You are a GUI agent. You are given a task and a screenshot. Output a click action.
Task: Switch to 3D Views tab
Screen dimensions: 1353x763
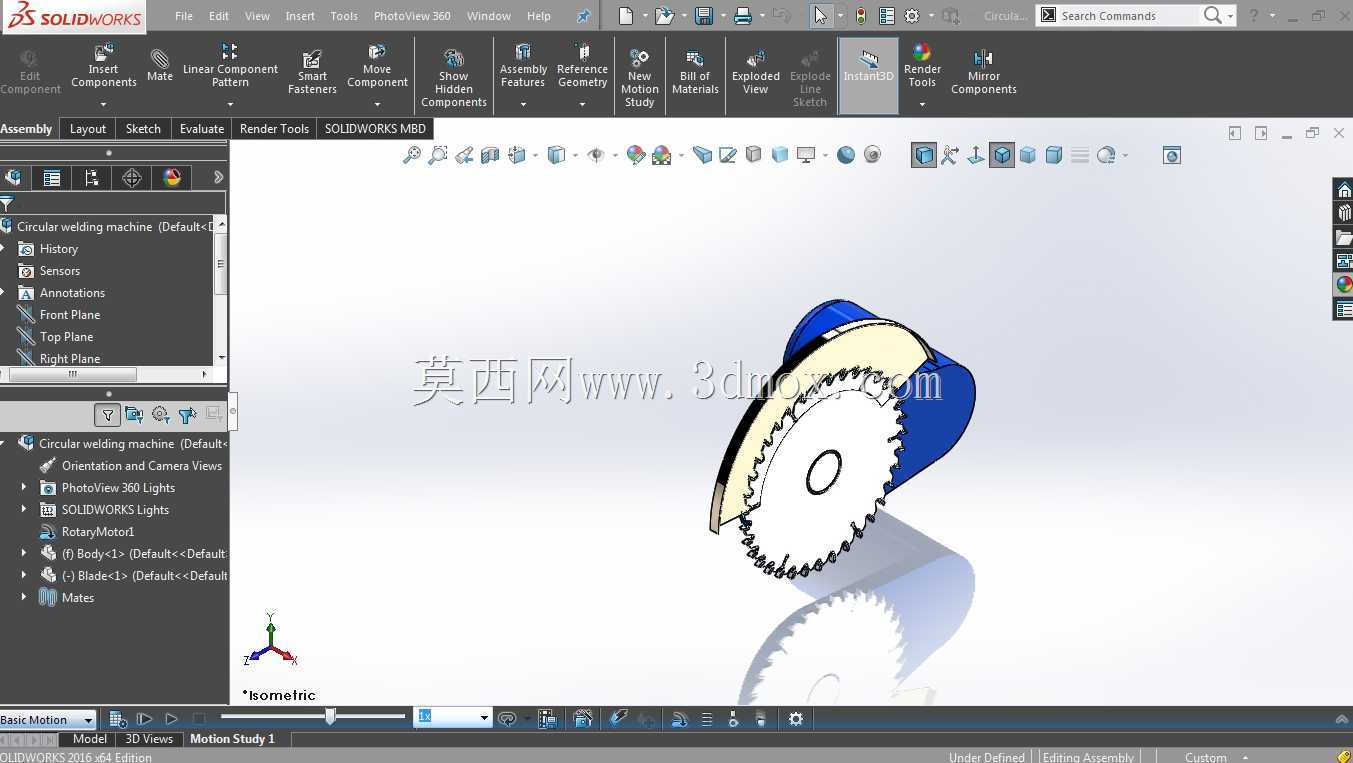pos(149,739)
